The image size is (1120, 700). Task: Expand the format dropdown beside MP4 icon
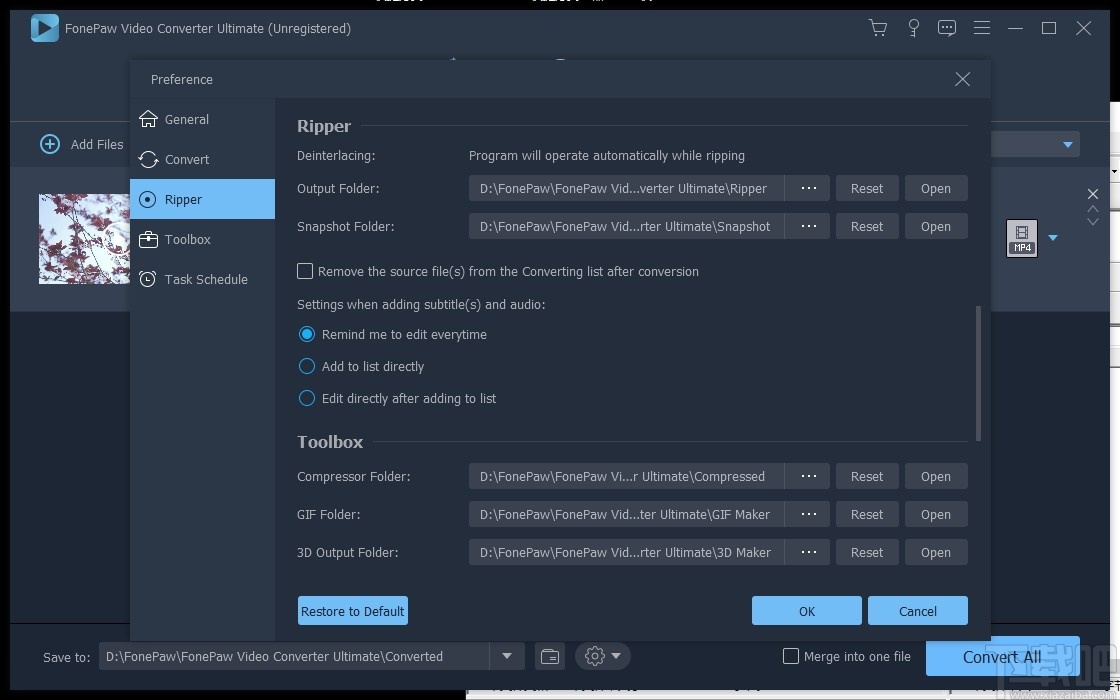click(1052, 238)
